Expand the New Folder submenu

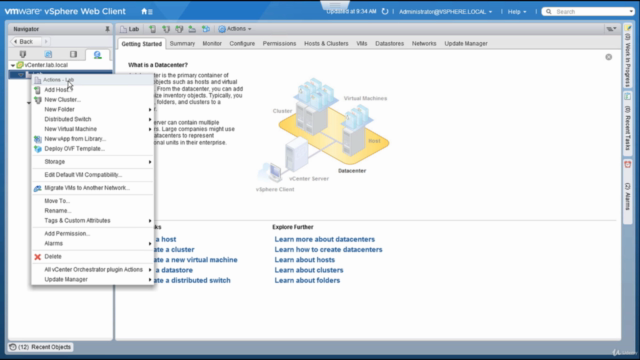[93, 109]
